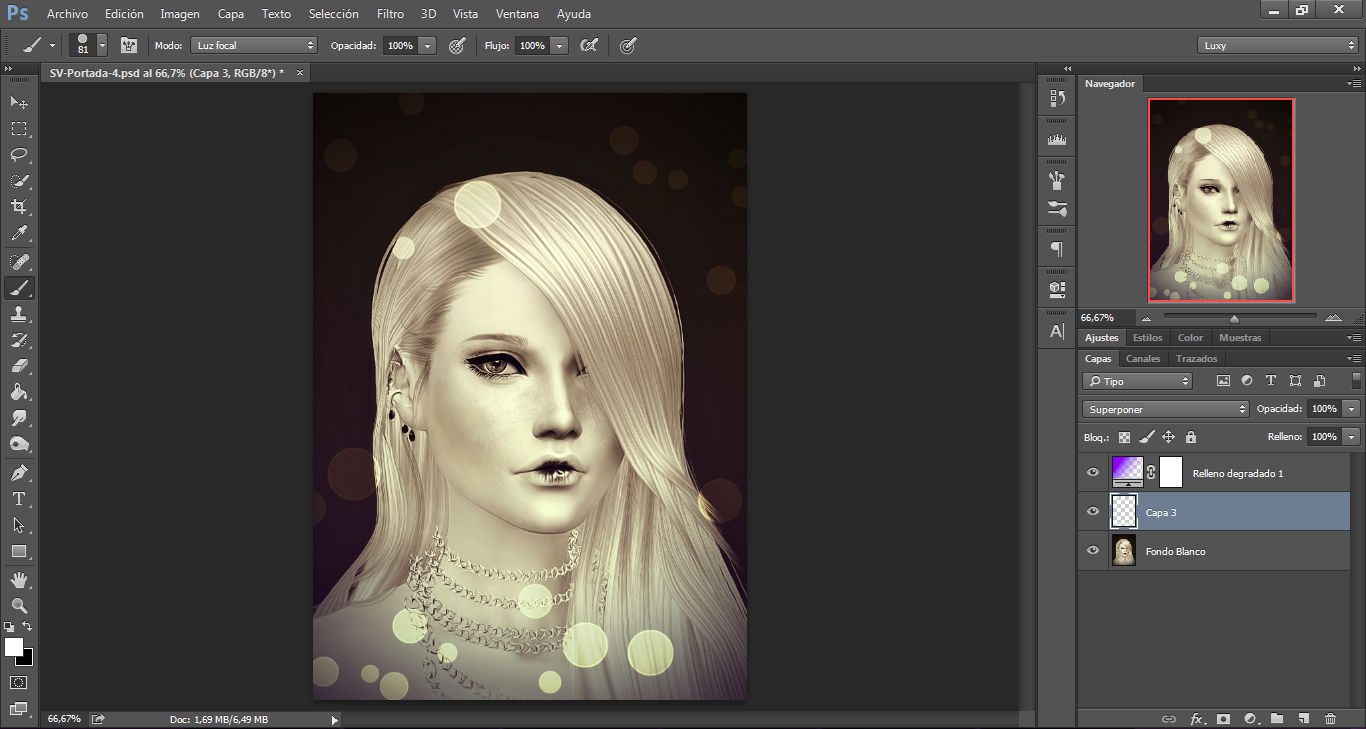The width and height of the screenshot is (1366, 729).
Task: Select the Rectangular Marquee tool
Action: pyautogui.click(x=19, y=128)
